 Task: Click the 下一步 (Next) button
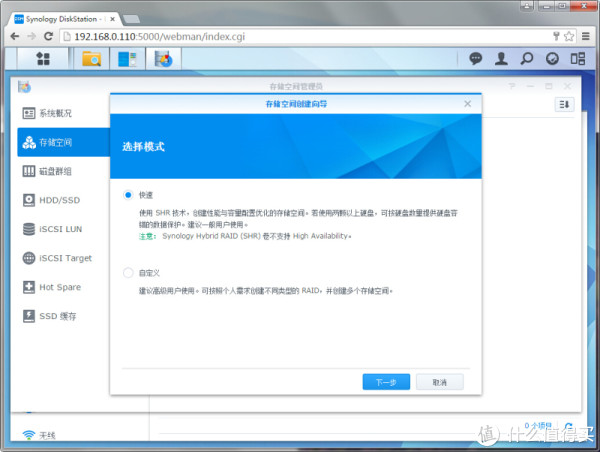click(x=386, y=382)
